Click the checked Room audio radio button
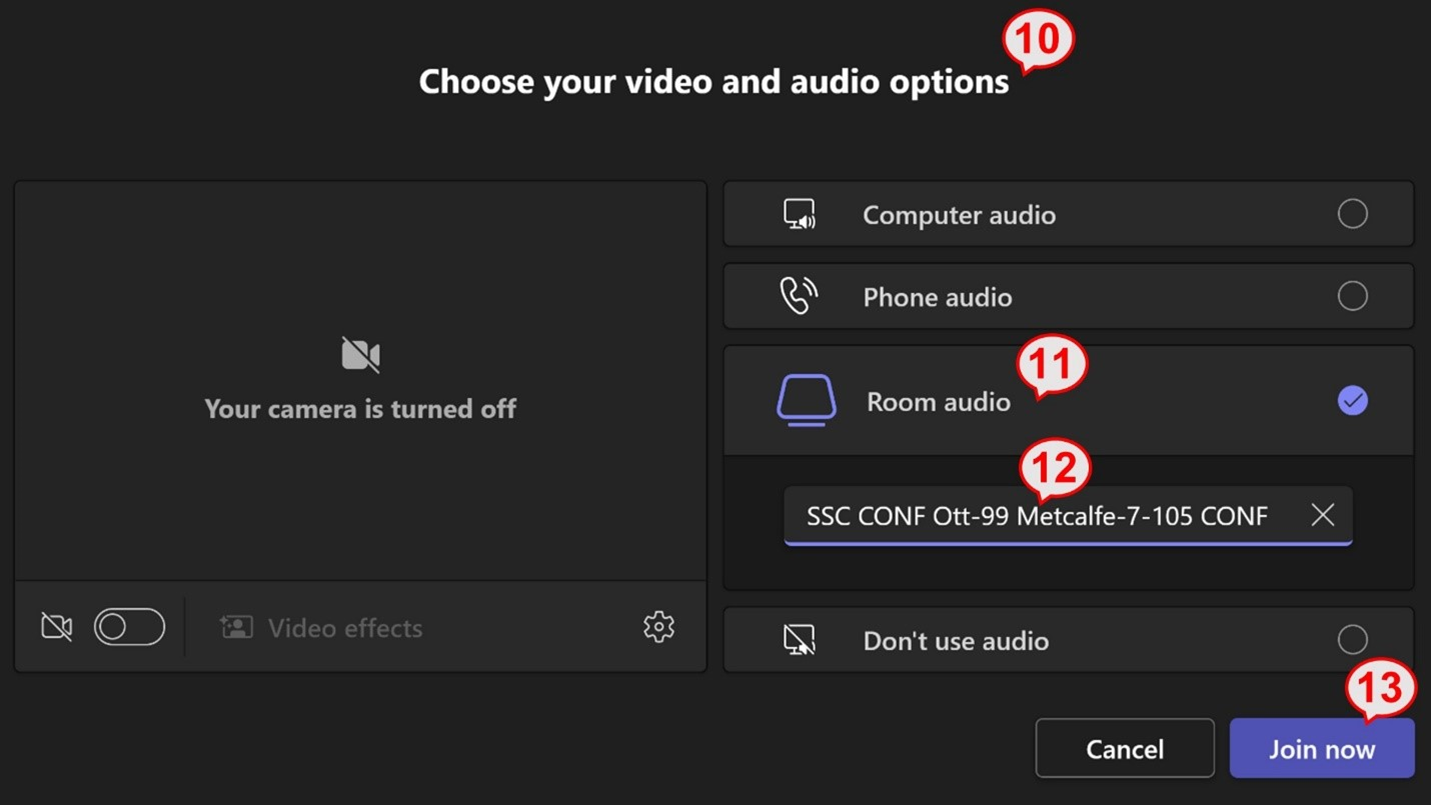Screen dimensions: 1431x805 (1352, 401)
